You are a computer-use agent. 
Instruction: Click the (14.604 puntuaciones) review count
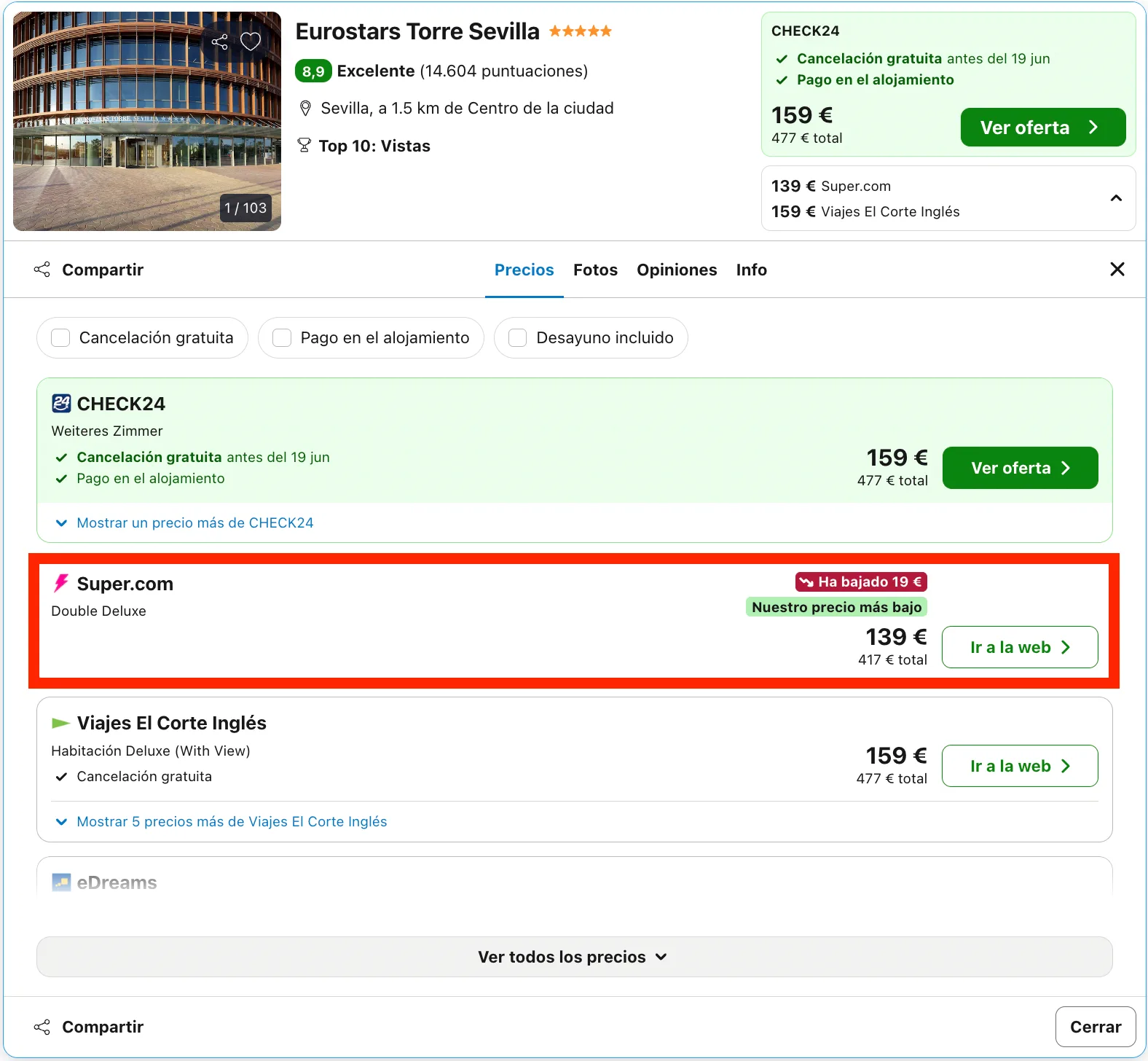(x=503, y=71)
